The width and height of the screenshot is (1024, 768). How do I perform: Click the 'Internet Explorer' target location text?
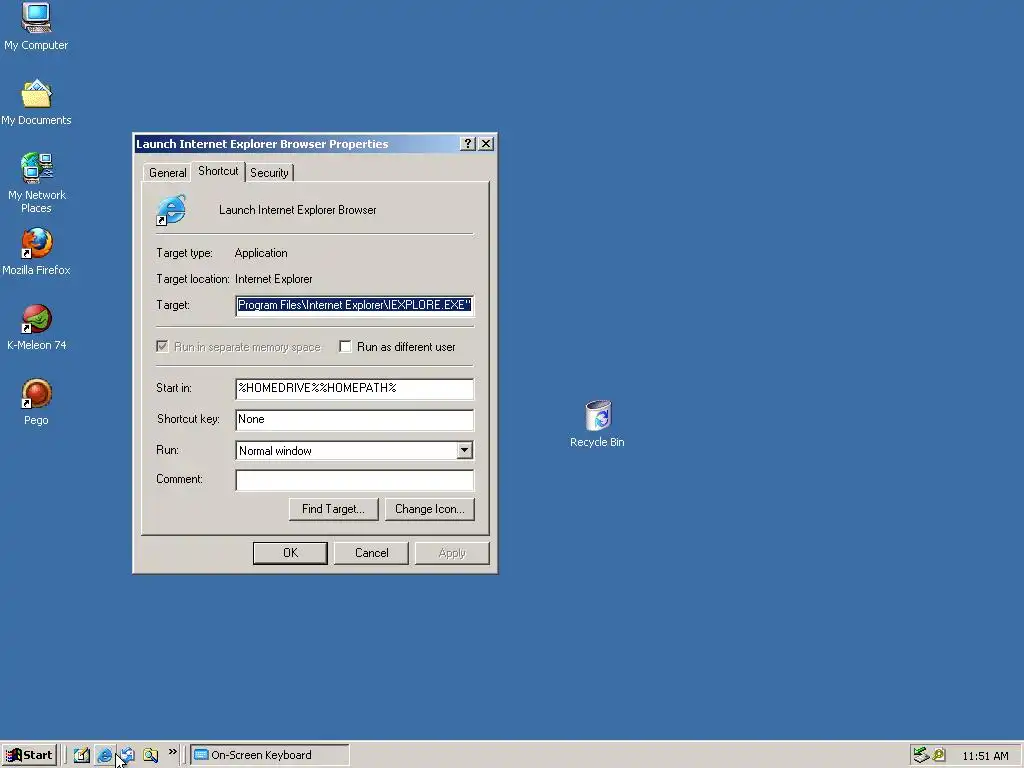[x=274, y=279]
